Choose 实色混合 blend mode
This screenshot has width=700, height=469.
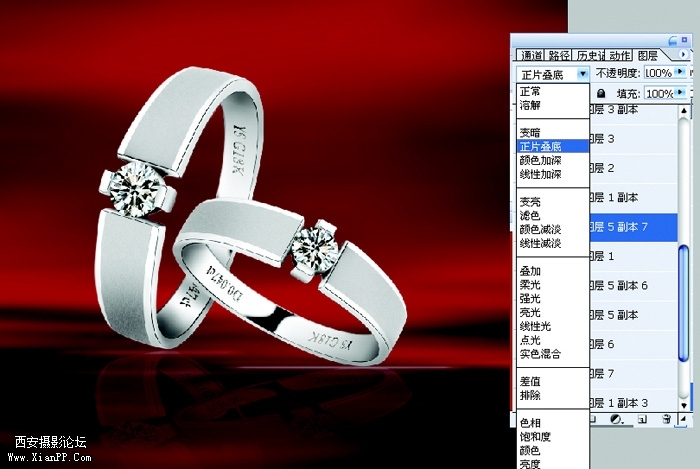[x=553, y=354]
